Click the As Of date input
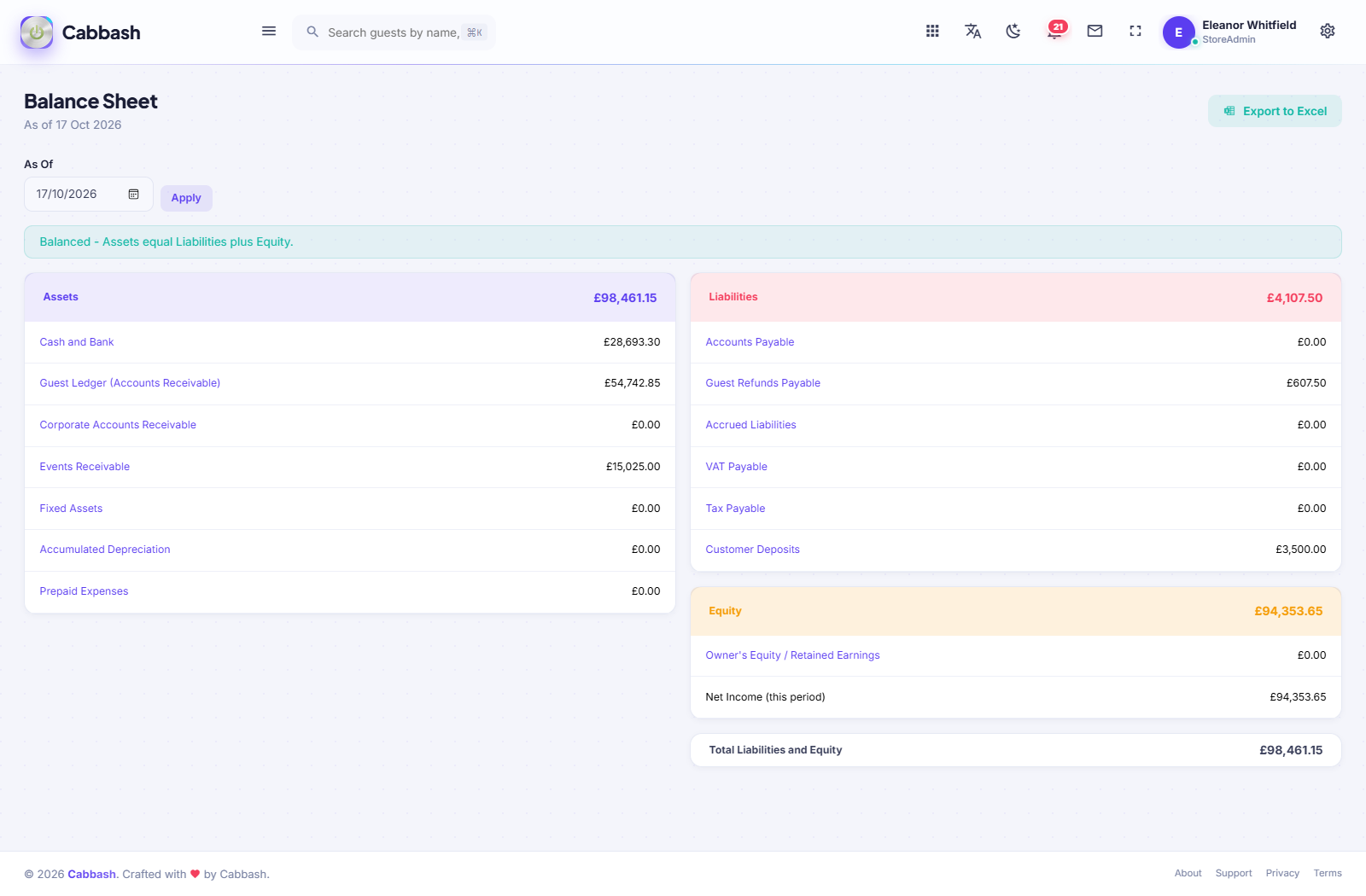The image size is (1366, 896). tap(89, 195)
